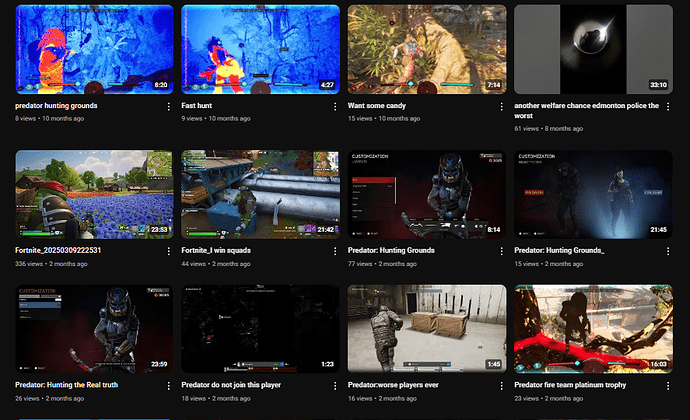Open 'Fortnite_I win squads' title link
690x420 pixels.
(216, 250)
